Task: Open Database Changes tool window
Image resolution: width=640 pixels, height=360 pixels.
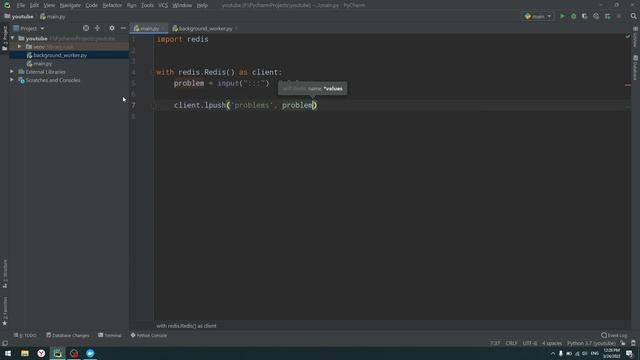Action: click(x=67, y=335)
